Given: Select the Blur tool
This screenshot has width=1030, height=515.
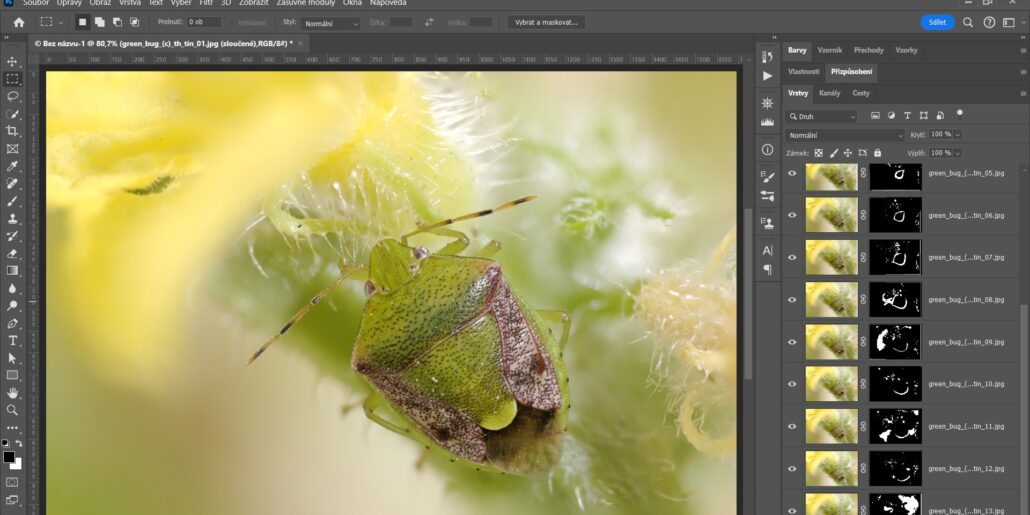Looking at the screenshot, I should click(12, 288).
